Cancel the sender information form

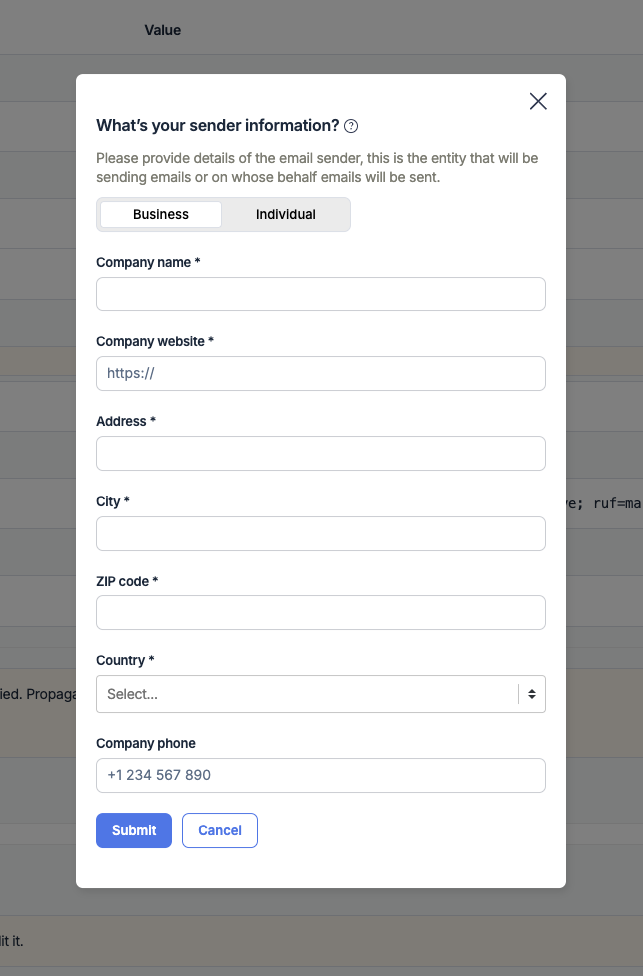click(x=219, y=830)
